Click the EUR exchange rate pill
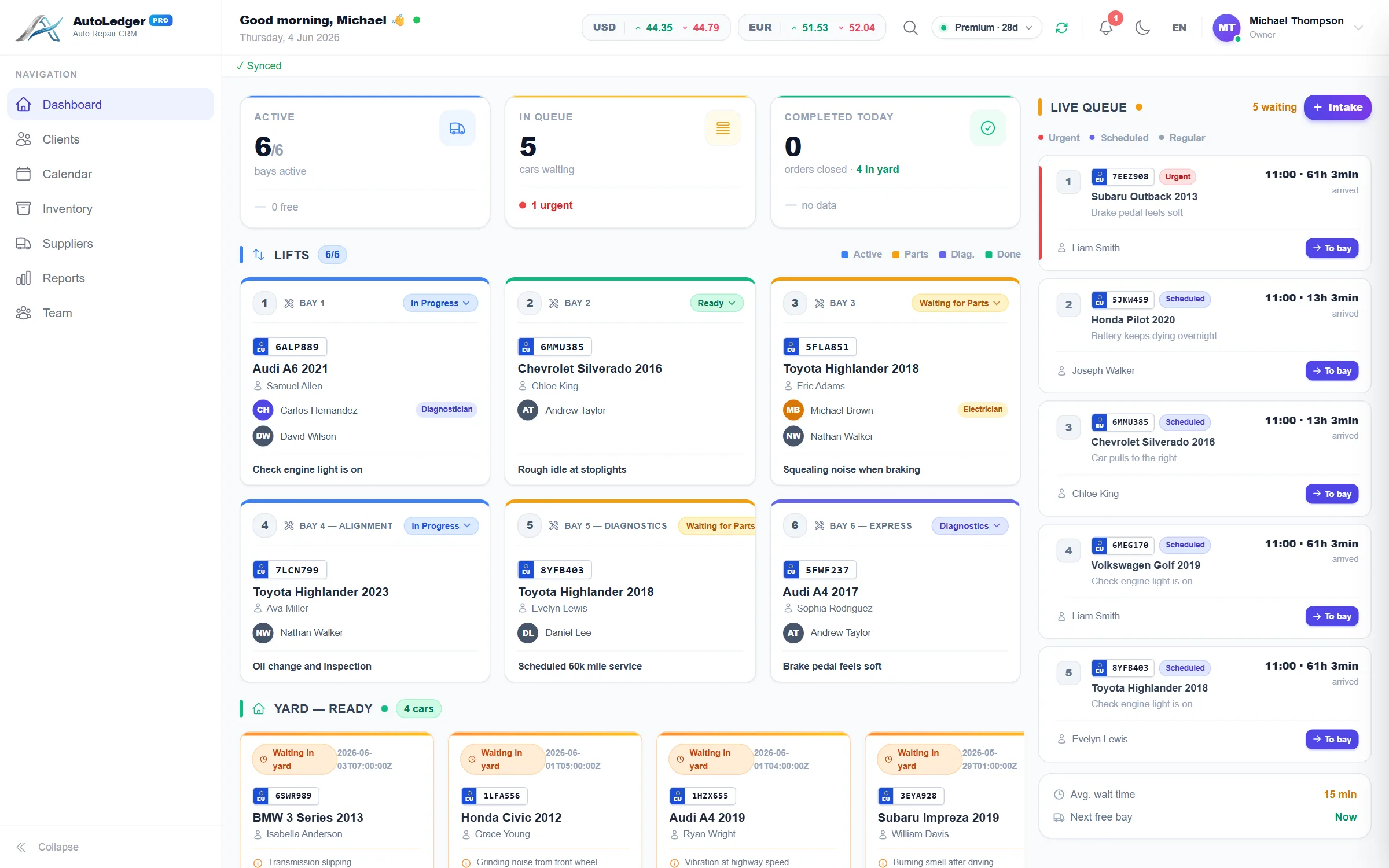This screenshot has width=1389, height=868. (811, 28)
